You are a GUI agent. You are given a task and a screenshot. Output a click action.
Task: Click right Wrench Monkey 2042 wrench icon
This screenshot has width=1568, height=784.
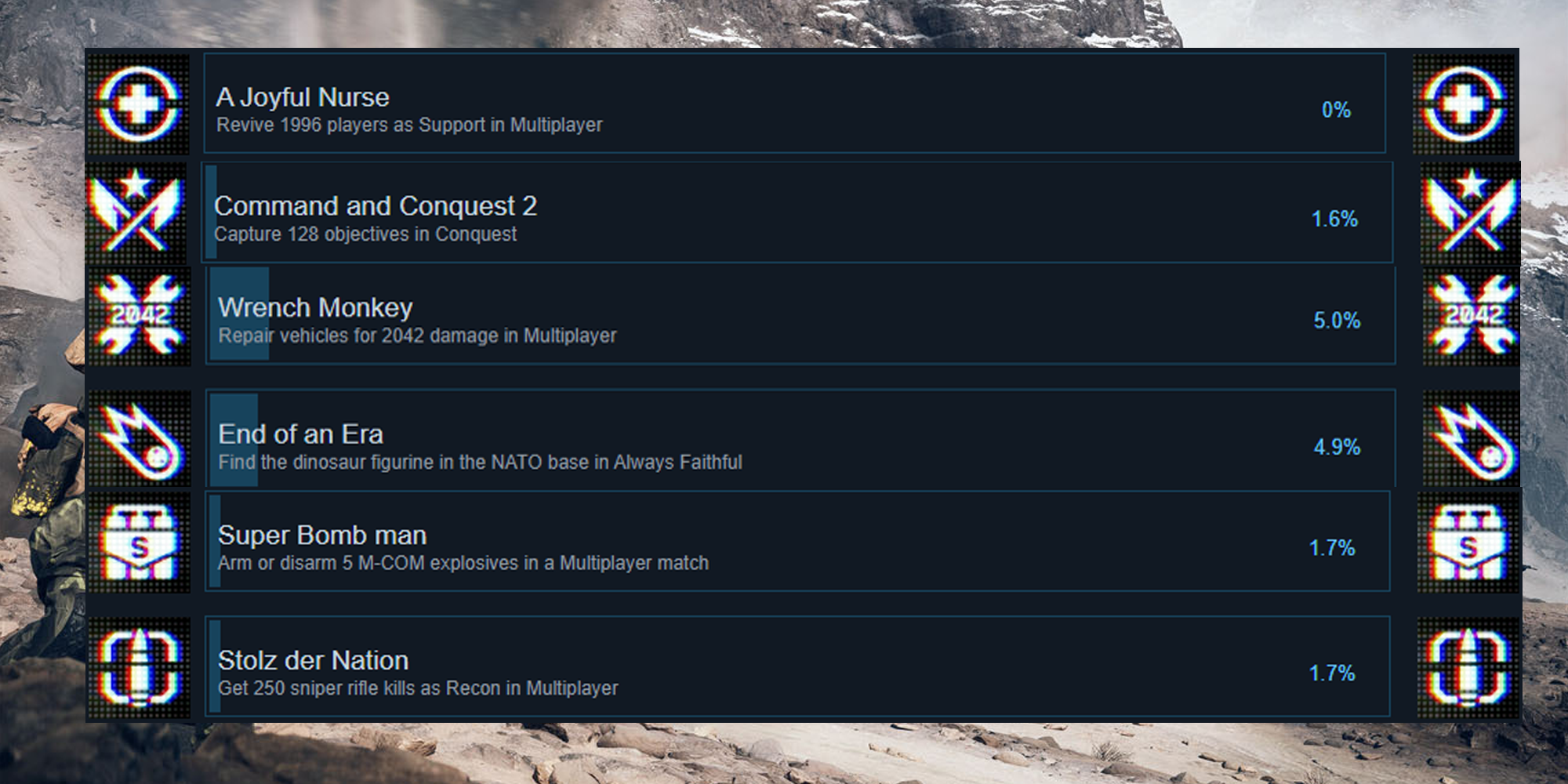pos(1472,315)
